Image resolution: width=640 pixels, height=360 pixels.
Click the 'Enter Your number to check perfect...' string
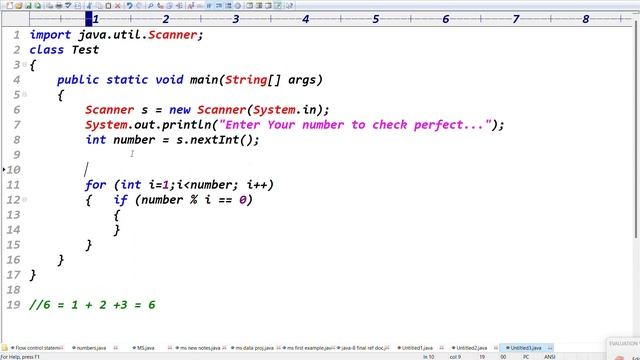(355, 125)
